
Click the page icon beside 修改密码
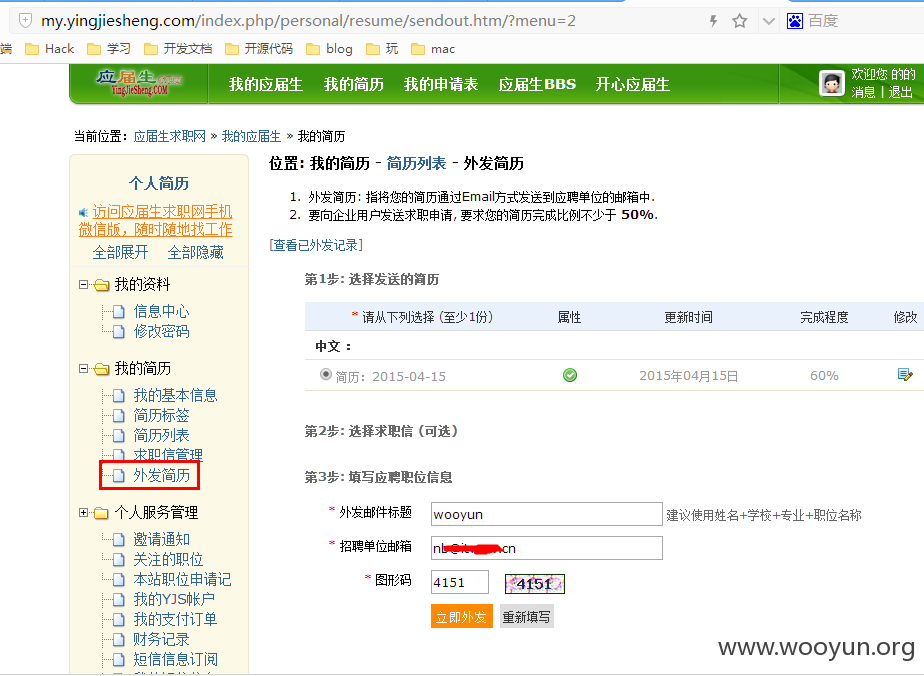point(118,331)
